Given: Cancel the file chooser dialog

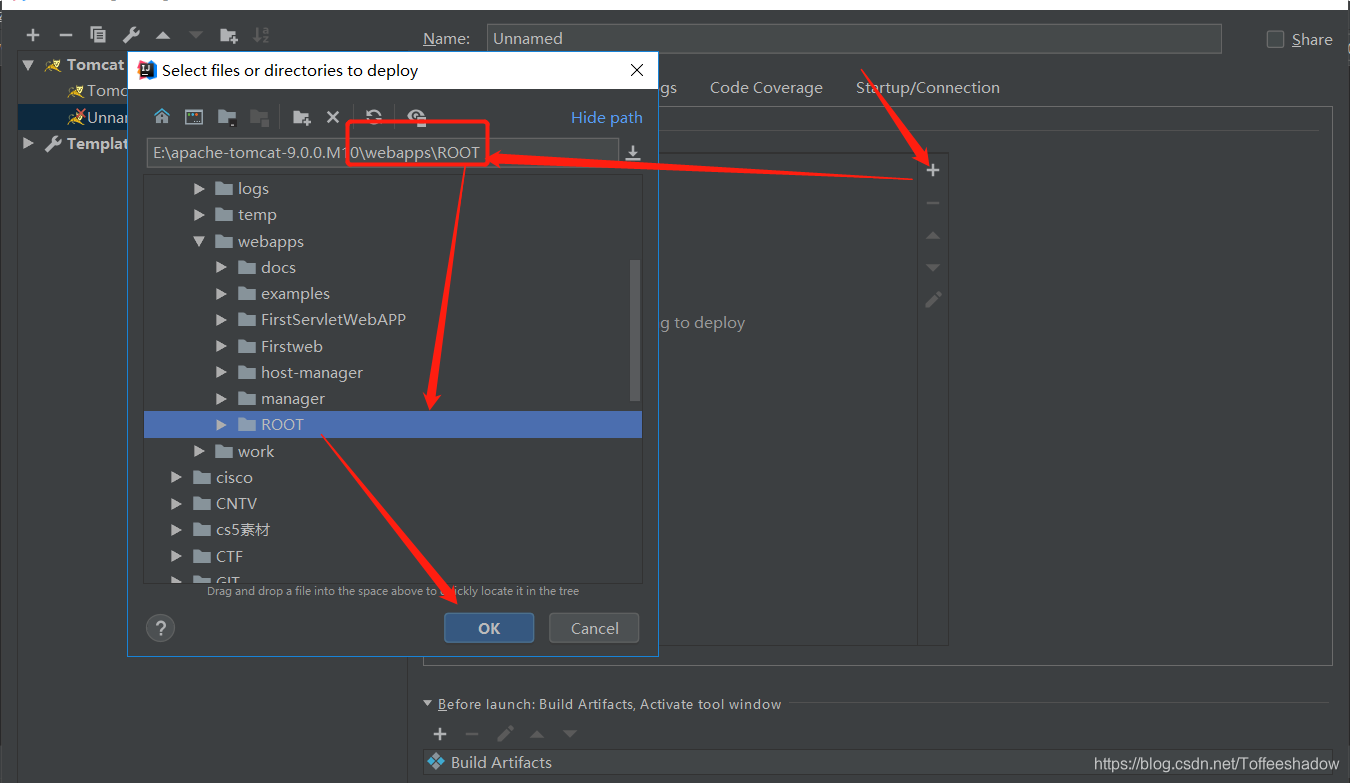Looking at the screenshot, I should pos(595,628).
